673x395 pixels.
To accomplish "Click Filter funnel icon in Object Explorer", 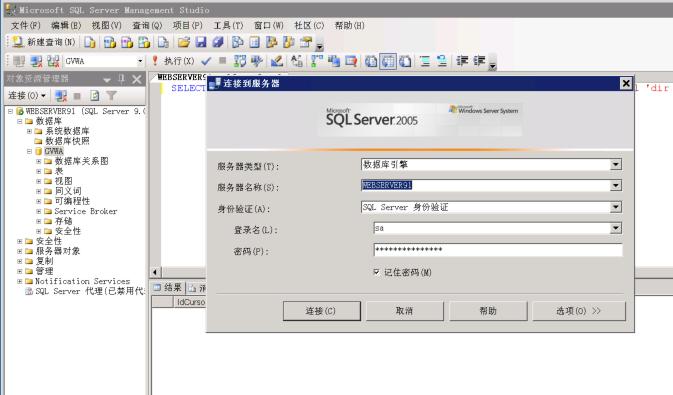I will coord(112,95).
